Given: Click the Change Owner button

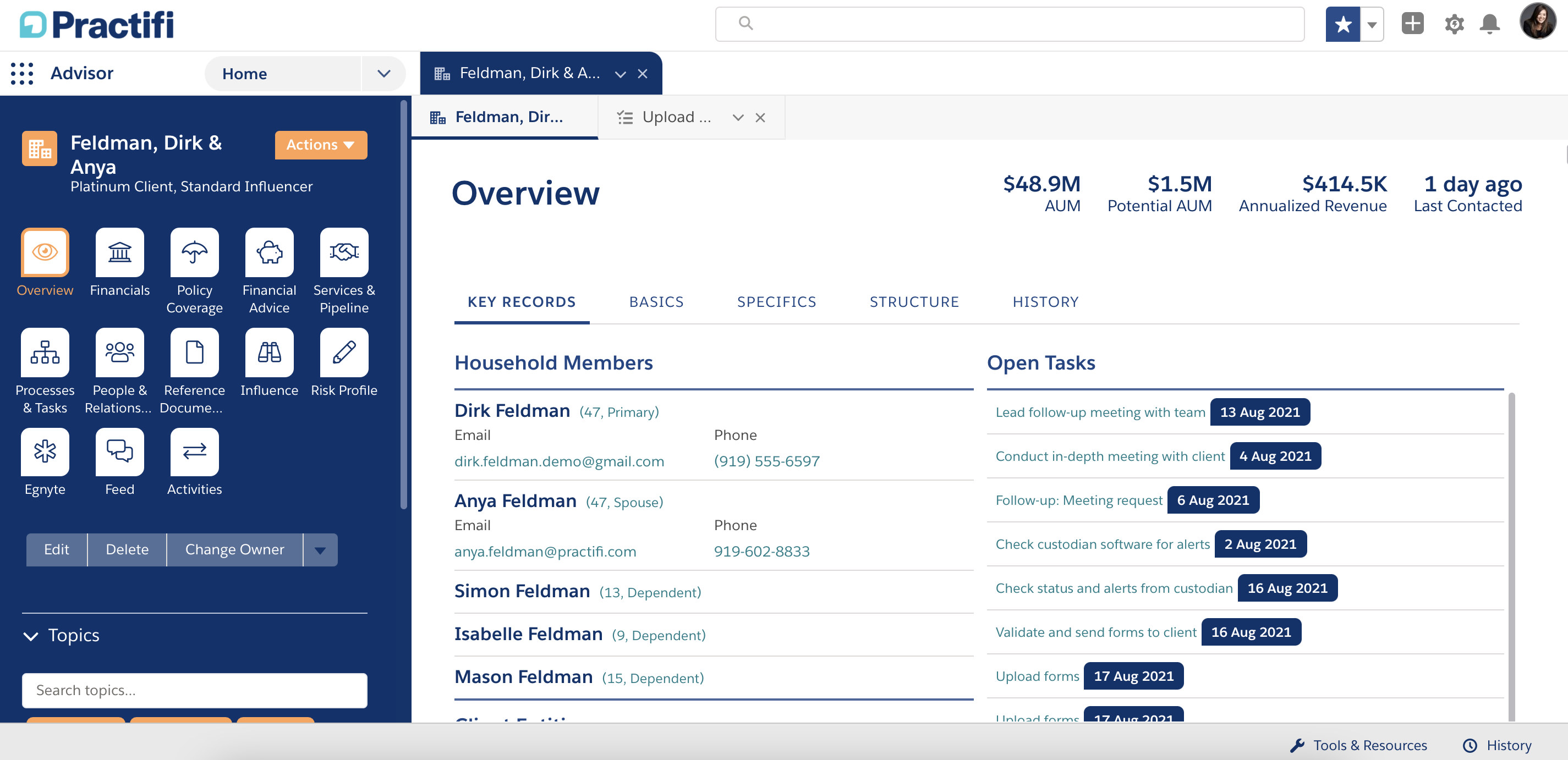Looking at the screenshot, I should pos(234,549).
